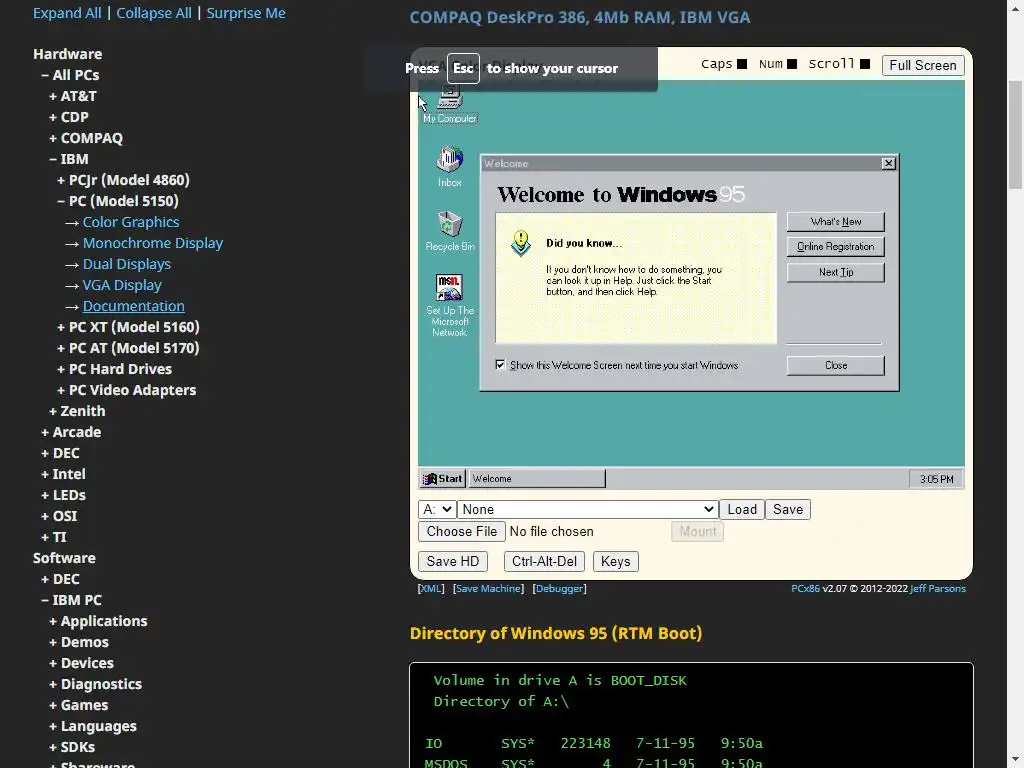
Task: Click the What's New button
Action: pos(835,222)
